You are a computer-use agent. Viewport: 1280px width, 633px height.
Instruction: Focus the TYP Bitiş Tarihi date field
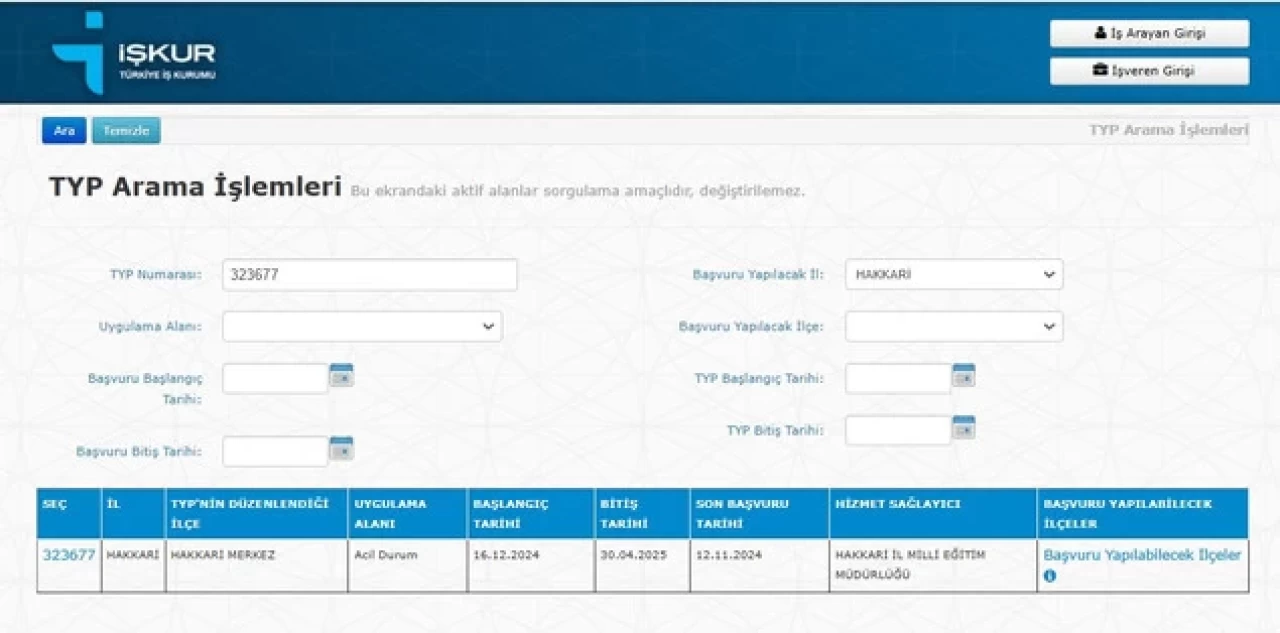[897, 430]
